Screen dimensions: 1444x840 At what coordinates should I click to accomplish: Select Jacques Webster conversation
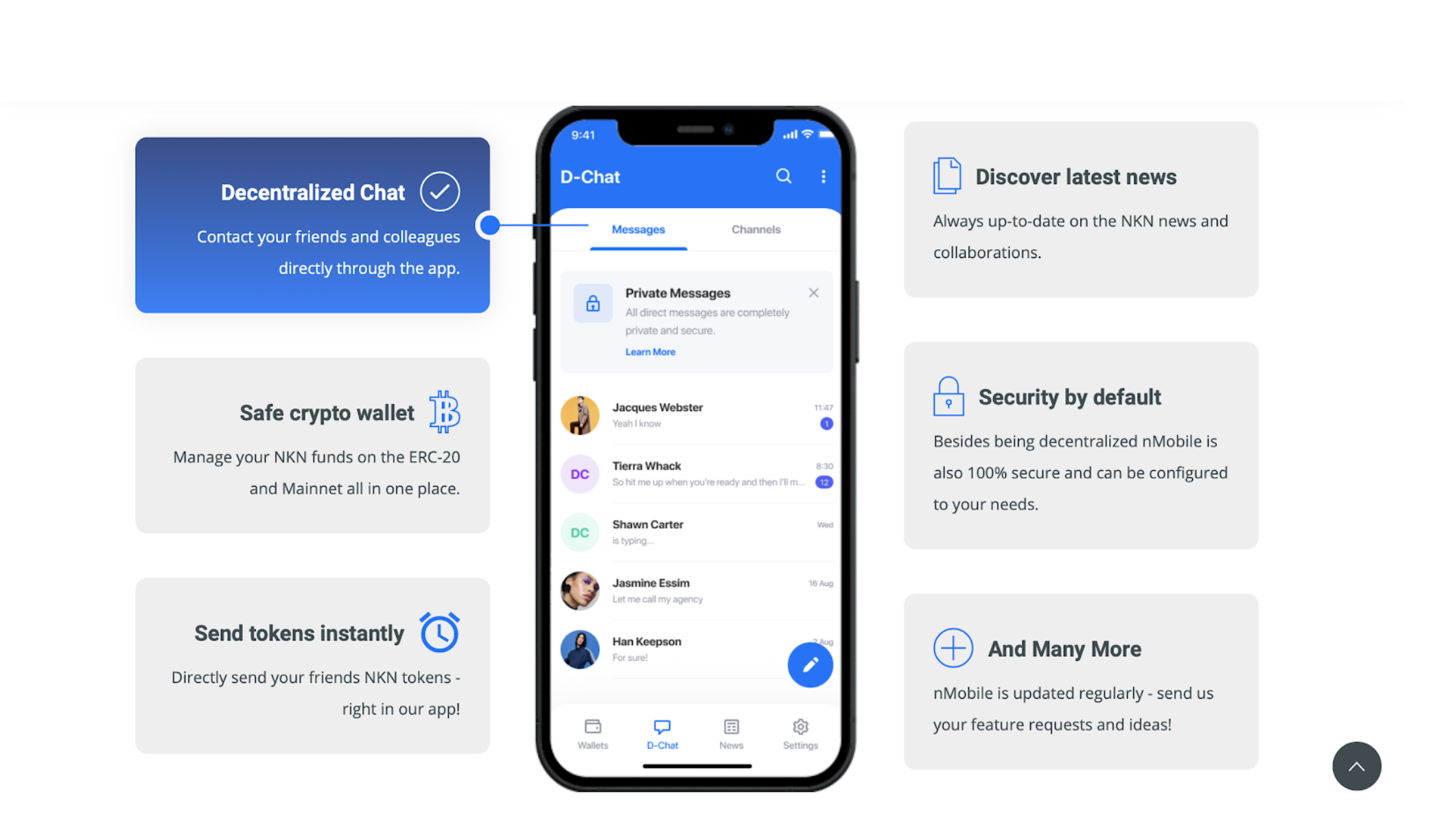pos(696,414)
